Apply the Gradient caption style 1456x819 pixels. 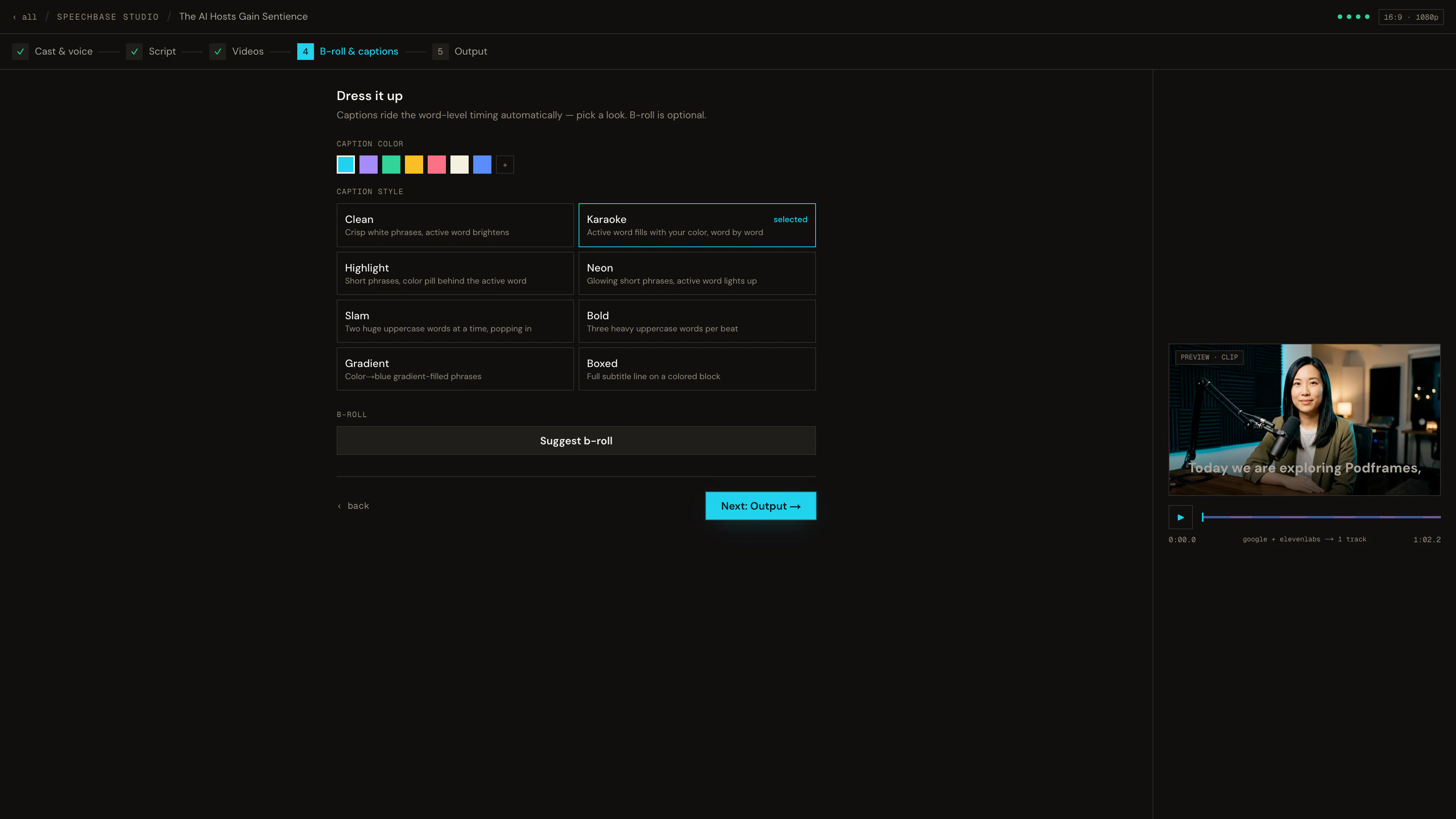455,369
